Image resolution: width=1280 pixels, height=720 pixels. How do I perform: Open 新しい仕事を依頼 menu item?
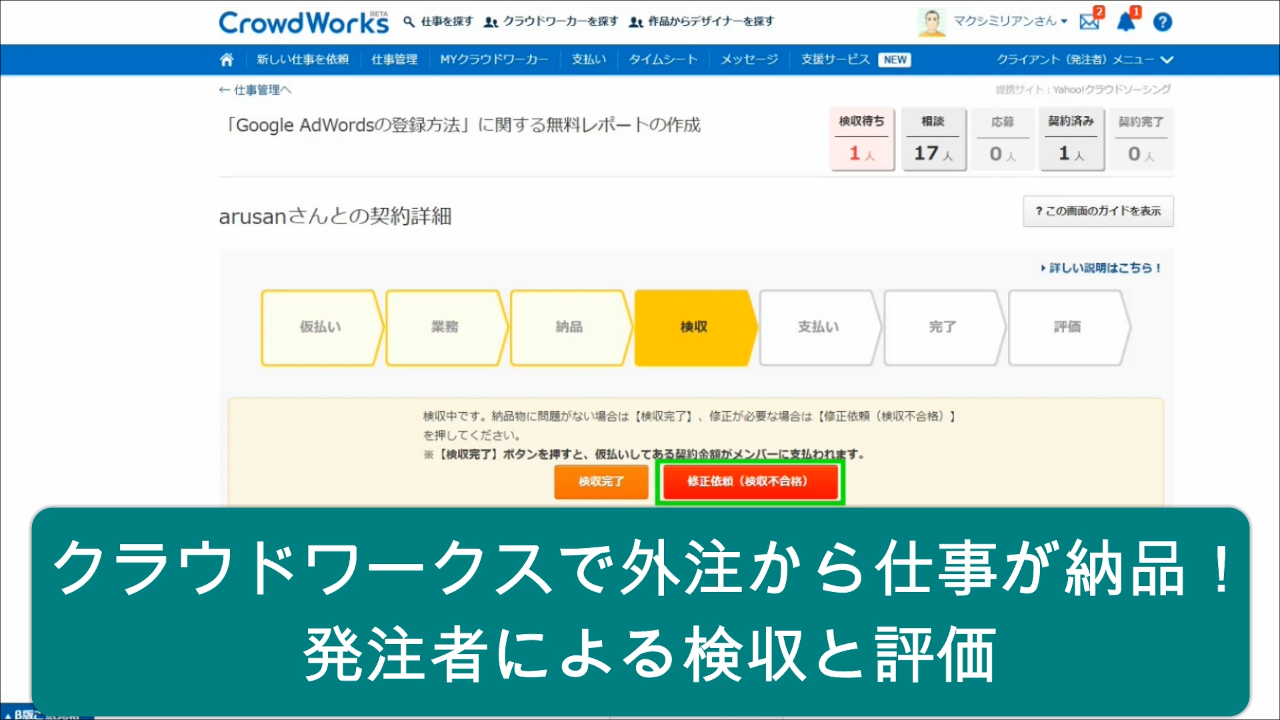click(302, 59)
